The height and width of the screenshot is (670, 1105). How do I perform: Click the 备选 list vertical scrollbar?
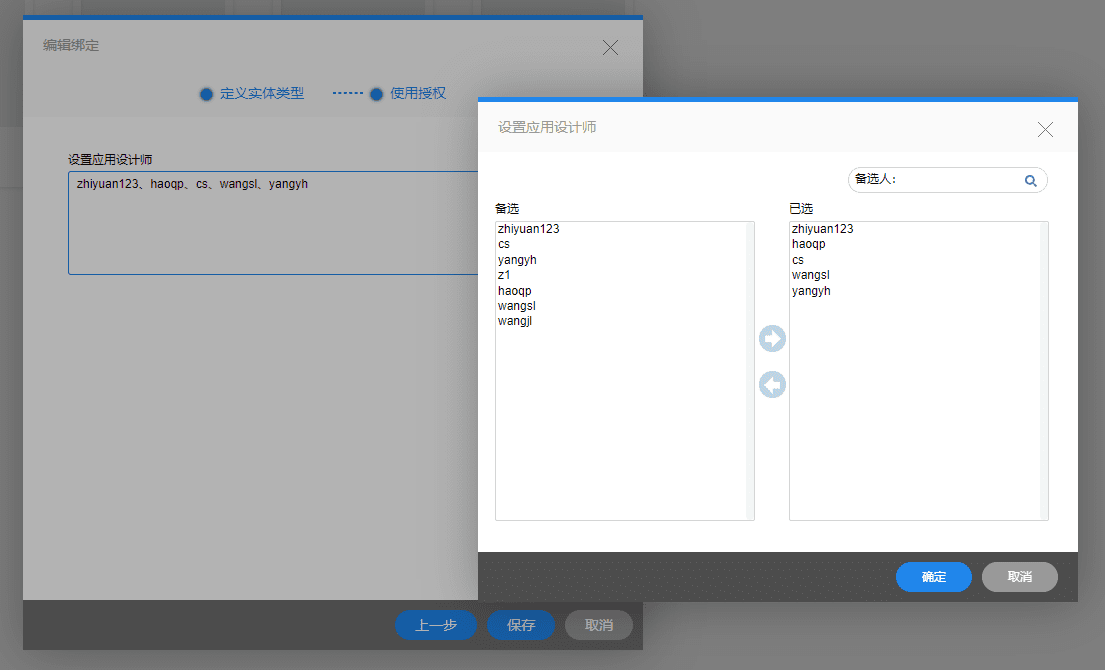coord(750,371)
